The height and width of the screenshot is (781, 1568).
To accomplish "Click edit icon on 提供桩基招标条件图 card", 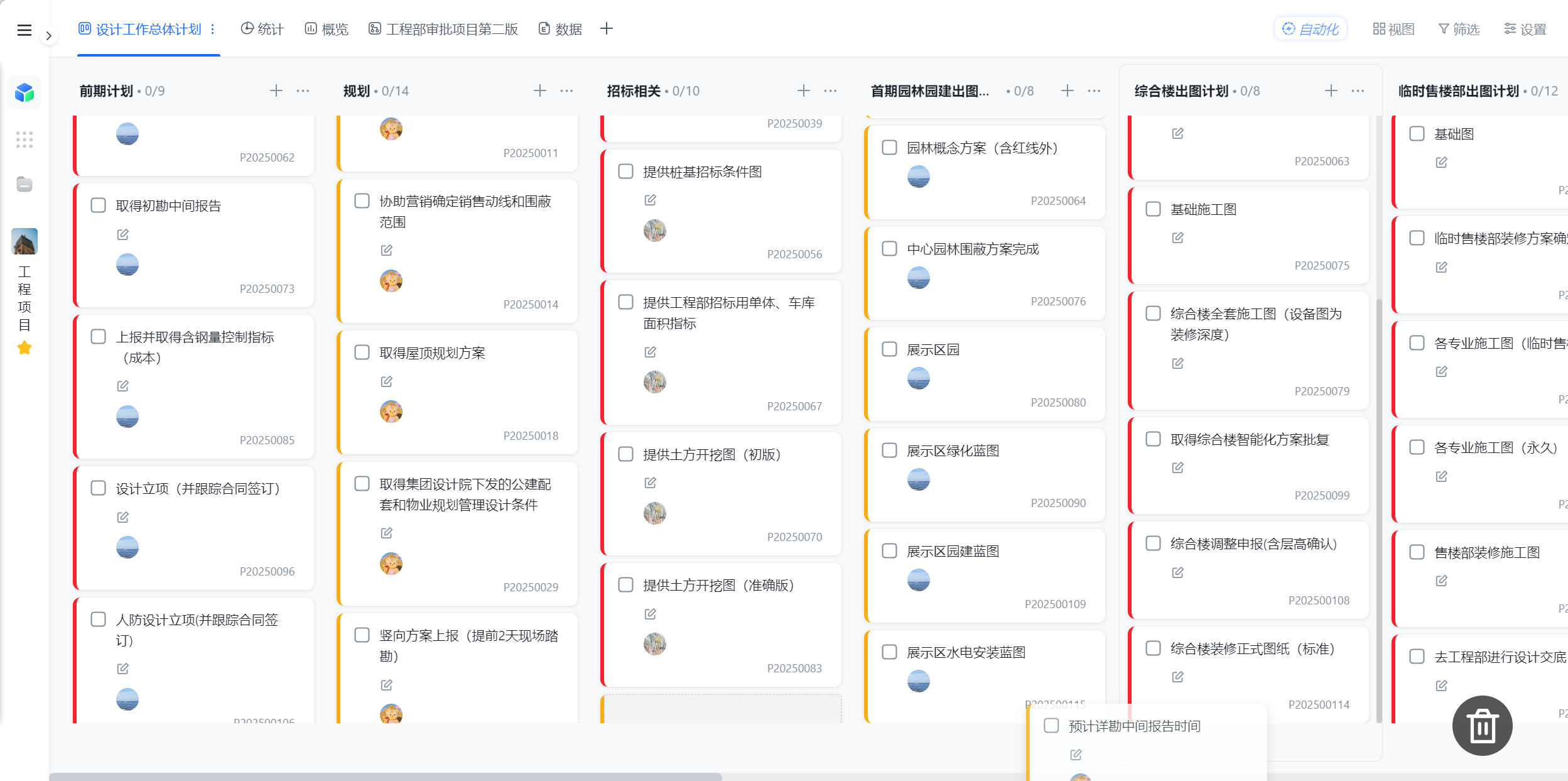I will click(651, 200).
